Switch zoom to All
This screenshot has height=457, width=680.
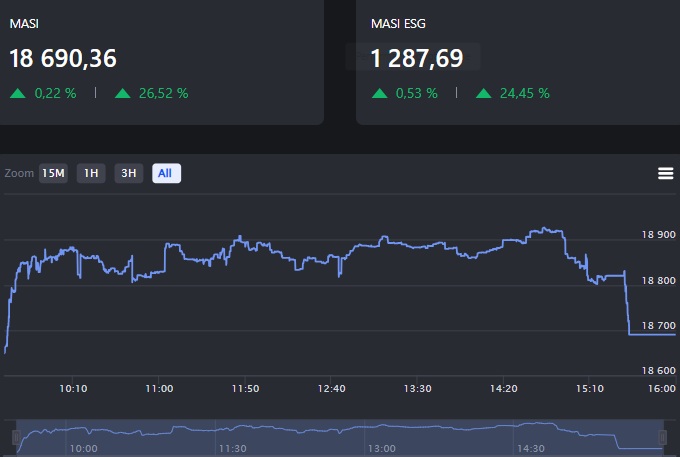(x=165, y=173)
